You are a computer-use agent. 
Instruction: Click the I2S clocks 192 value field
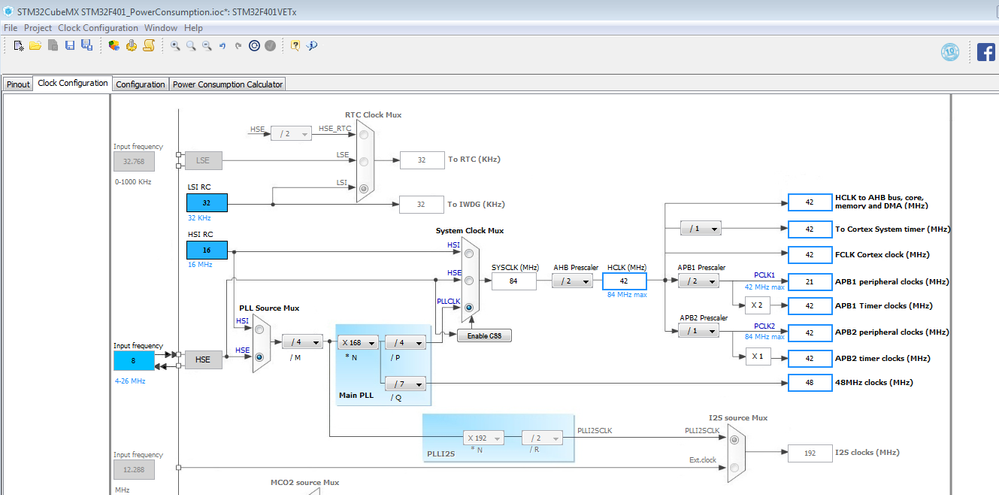pos(810,453)
